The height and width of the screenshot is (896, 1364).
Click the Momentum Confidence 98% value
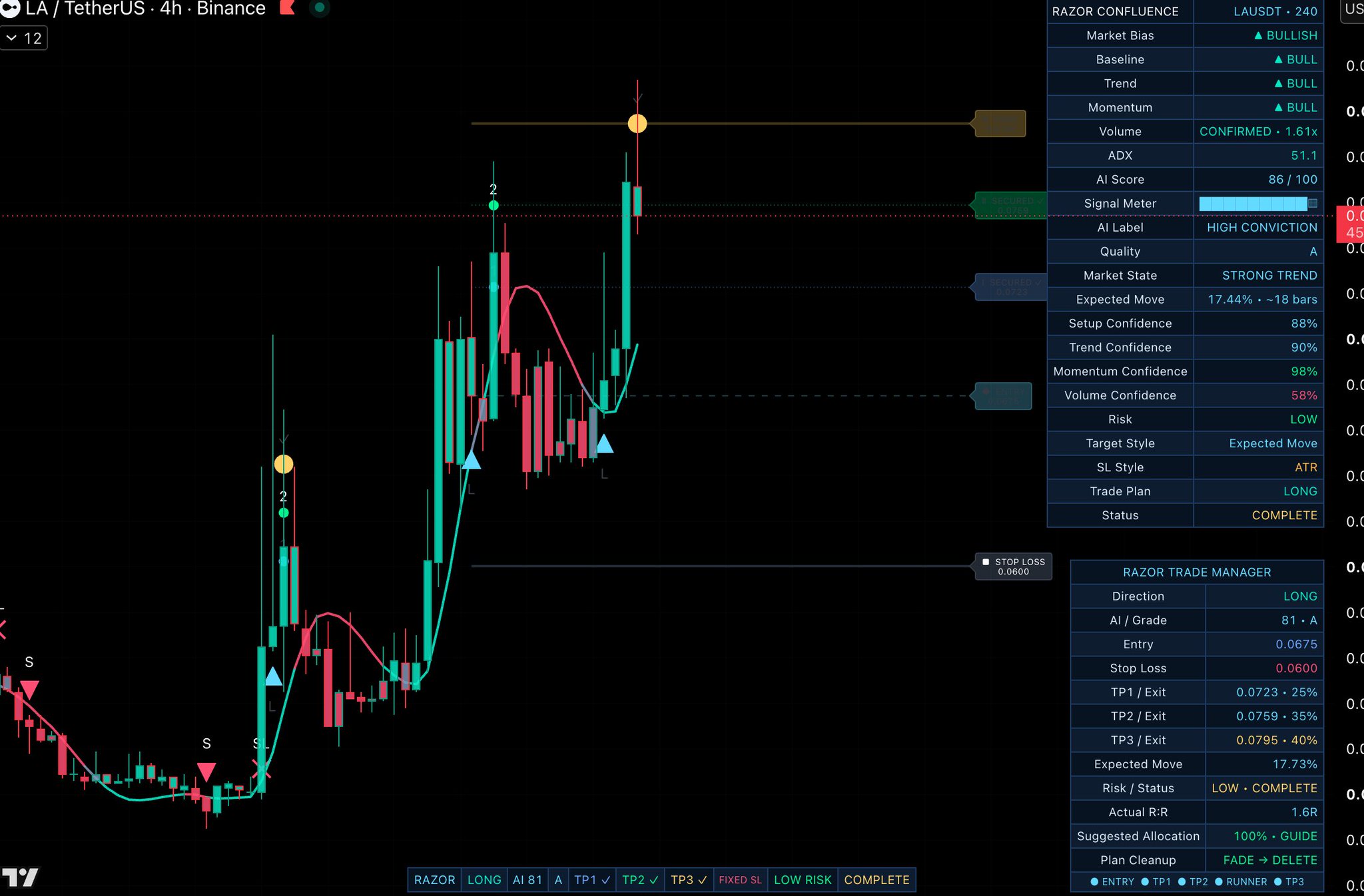(x=1304, y=371)
